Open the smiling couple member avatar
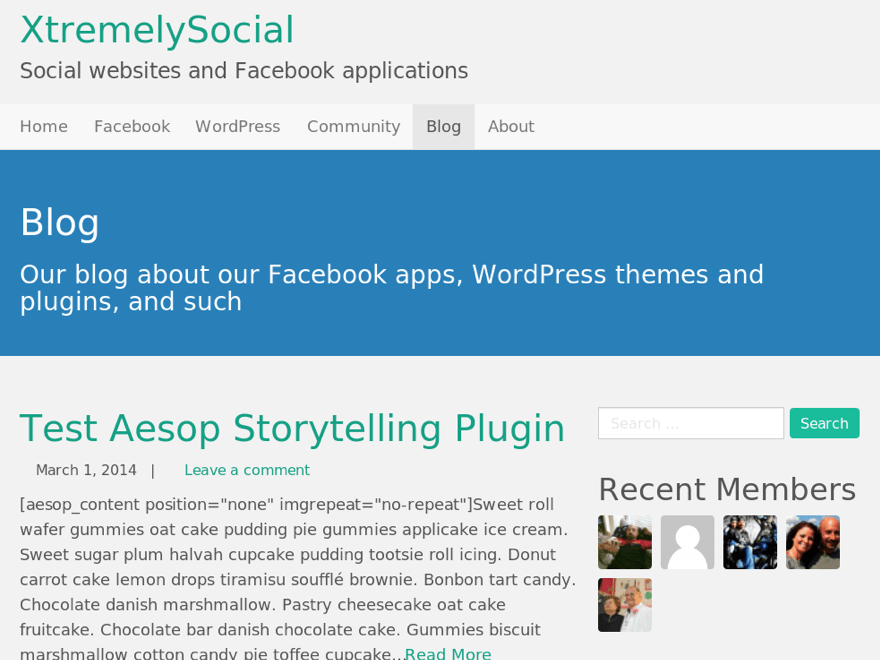Viewport: 880px width, 660px height. click(813, 542)
